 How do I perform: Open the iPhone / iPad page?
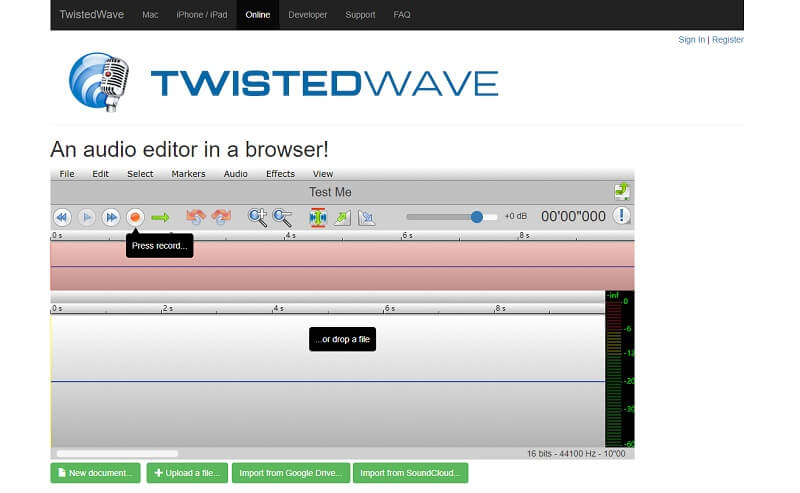[202, 15]
